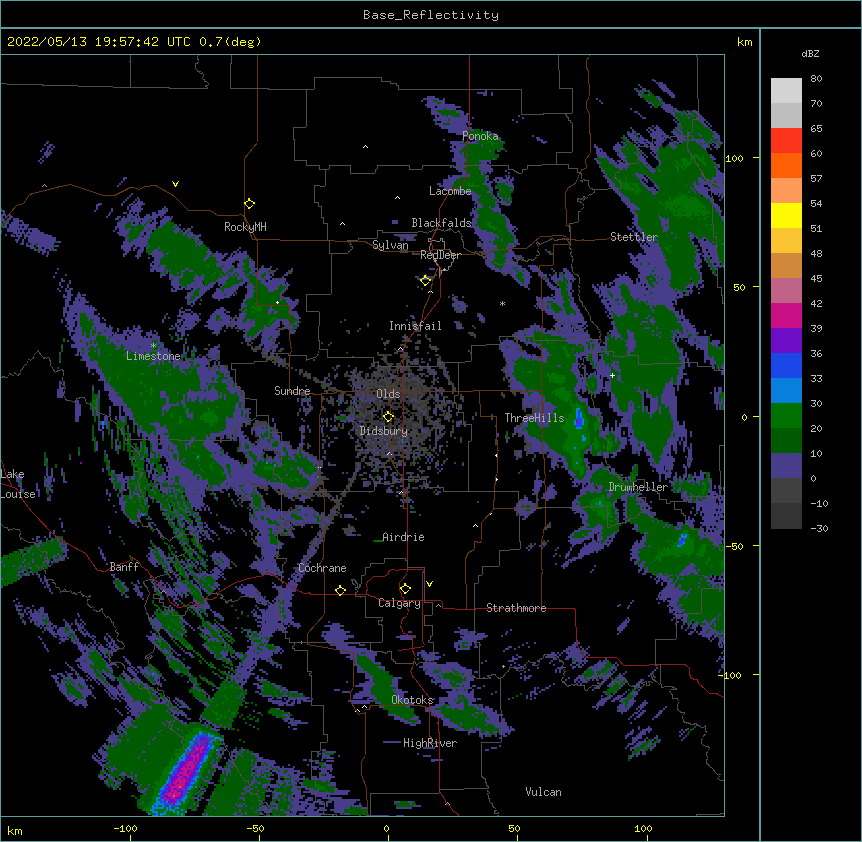Select the HighRiver label
The height and width of the screenshot is (842, 862).
click(x=430, y=743)
